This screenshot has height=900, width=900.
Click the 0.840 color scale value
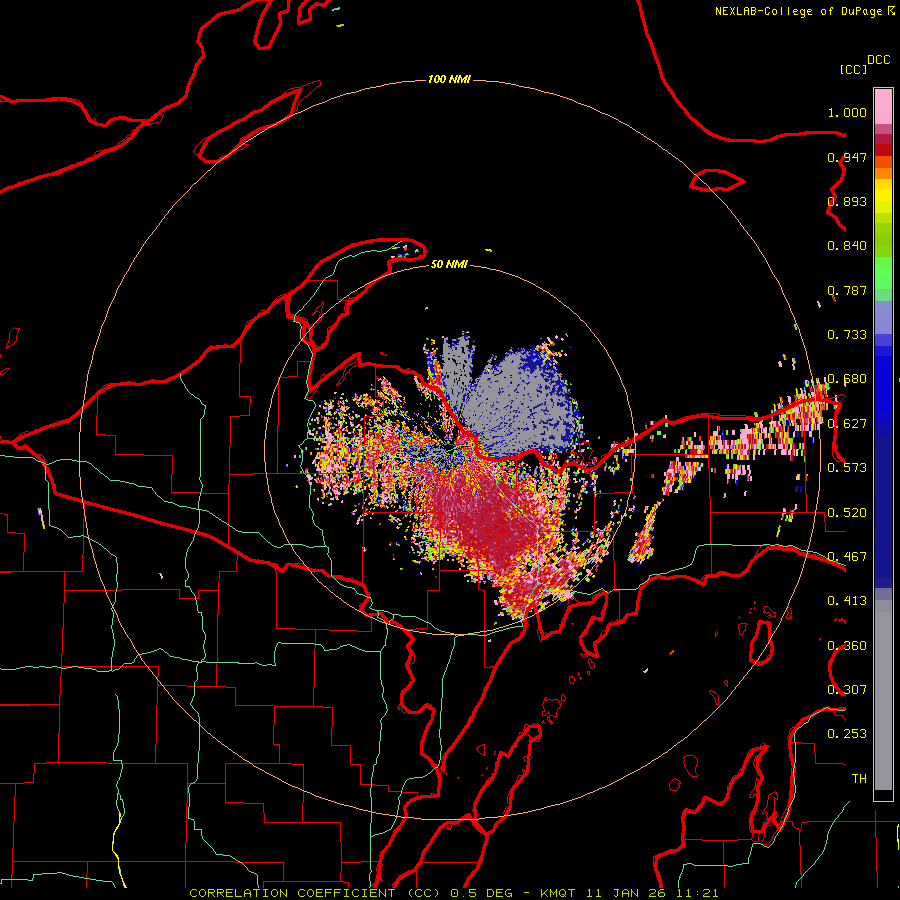click(847, 246)
